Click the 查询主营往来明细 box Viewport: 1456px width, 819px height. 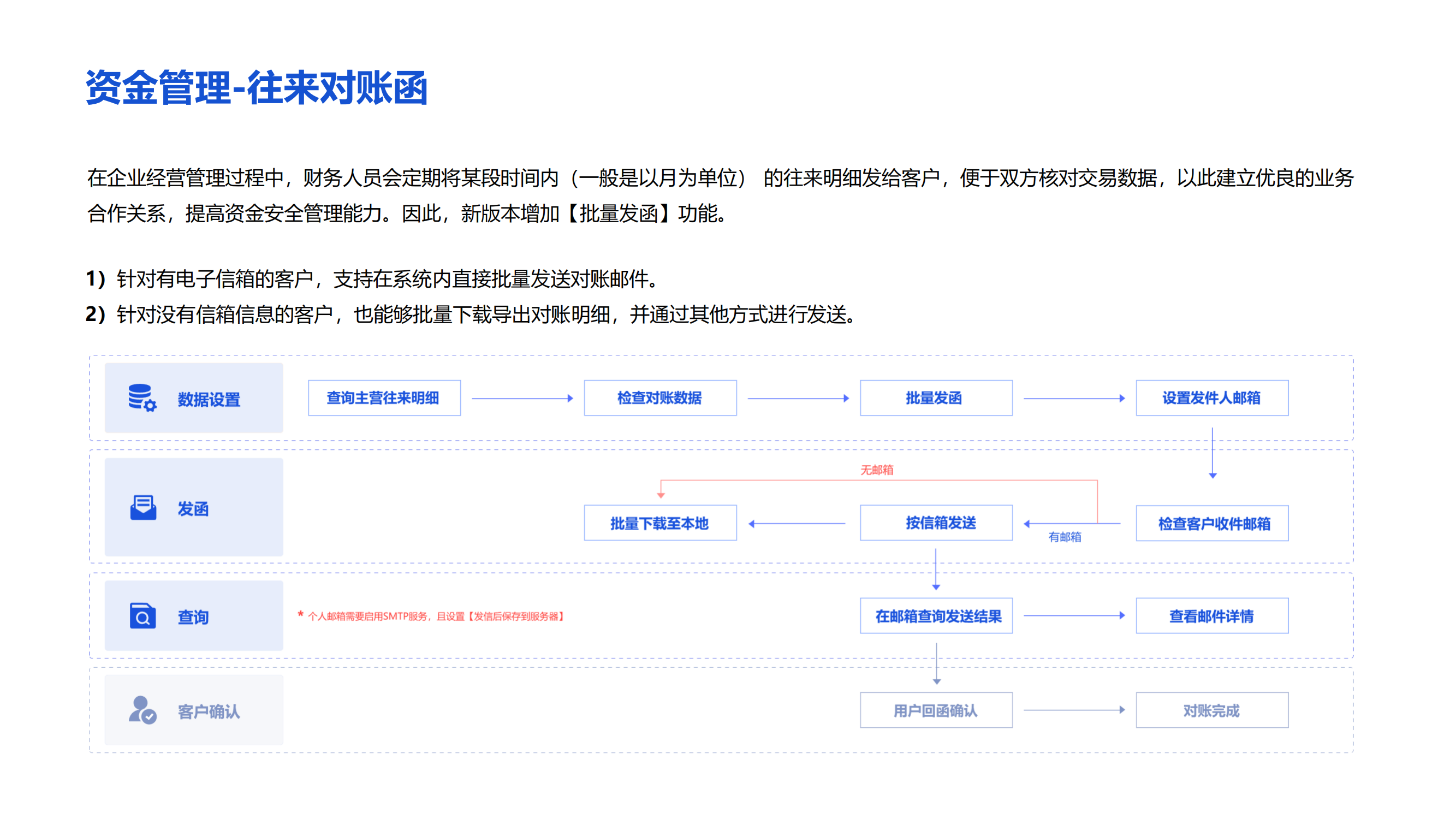tap(384, 398)
